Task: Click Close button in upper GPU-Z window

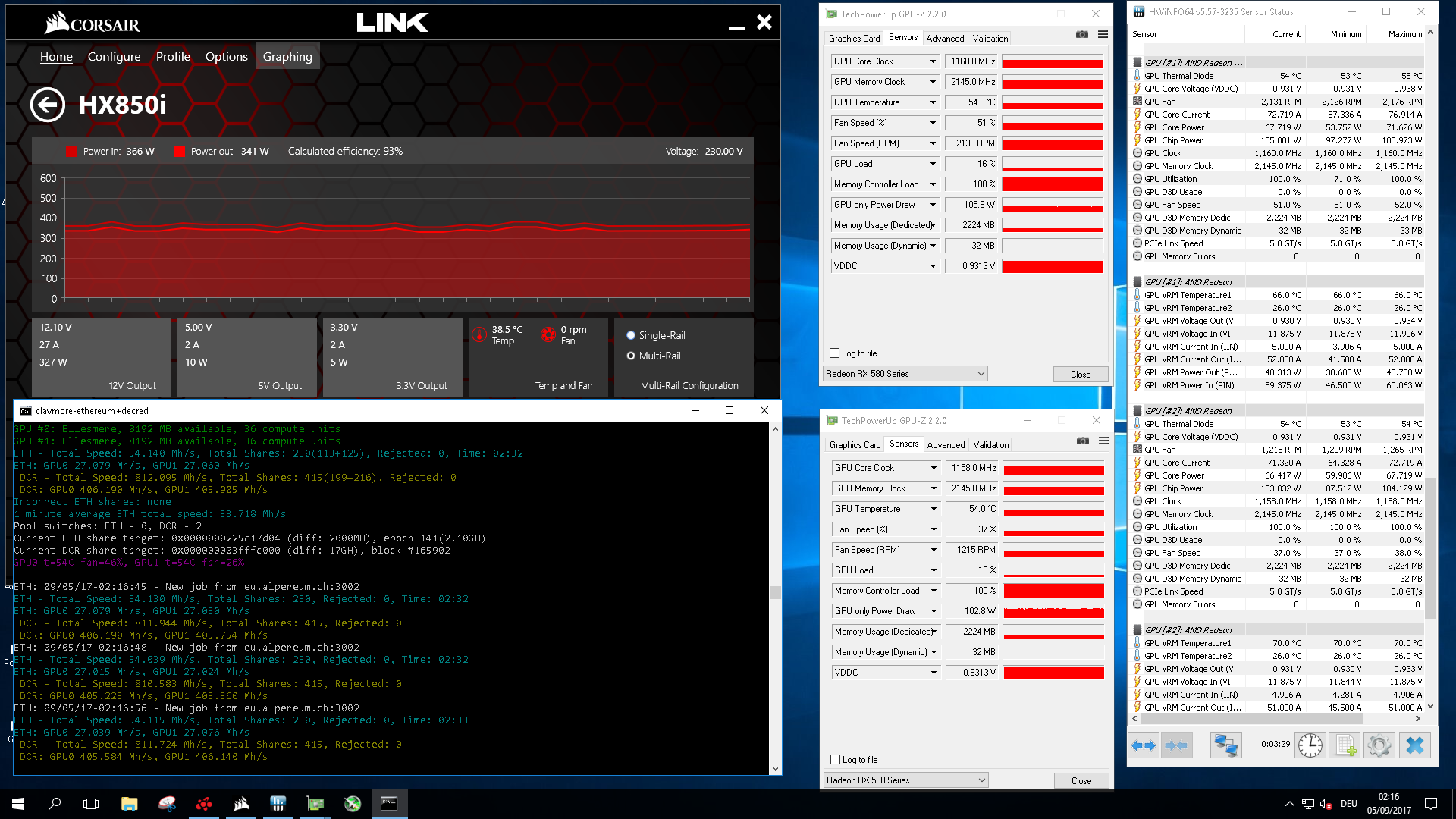Action: (1080, 374)
